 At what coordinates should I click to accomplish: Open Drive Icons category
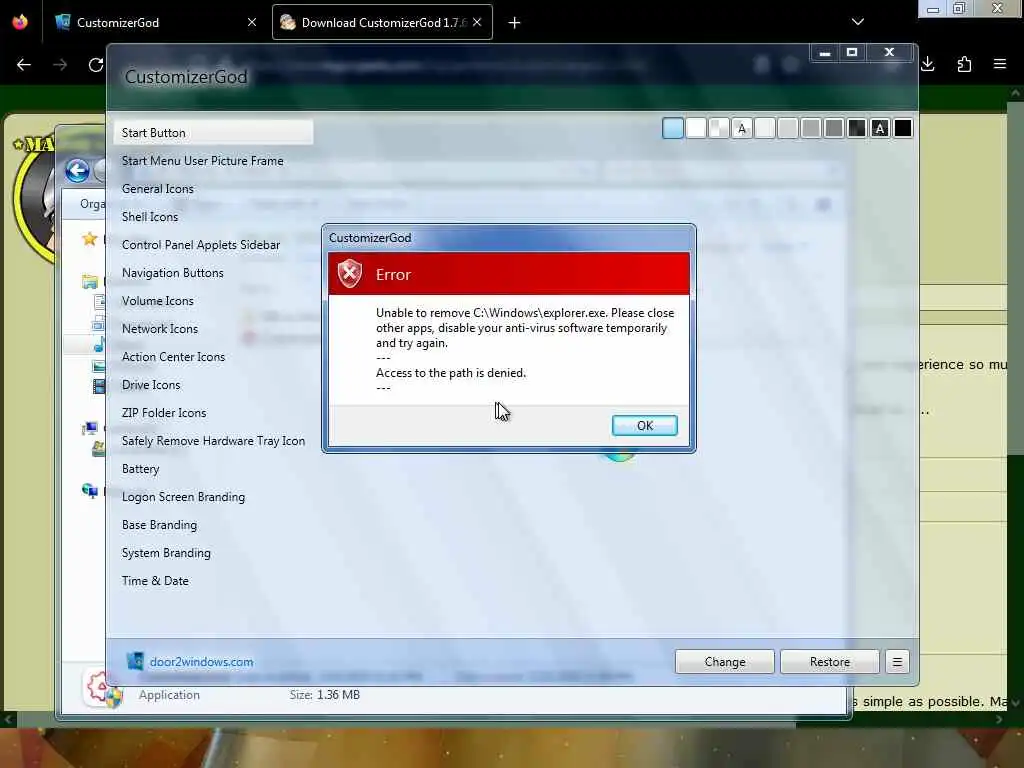click(x=151, y=385)
